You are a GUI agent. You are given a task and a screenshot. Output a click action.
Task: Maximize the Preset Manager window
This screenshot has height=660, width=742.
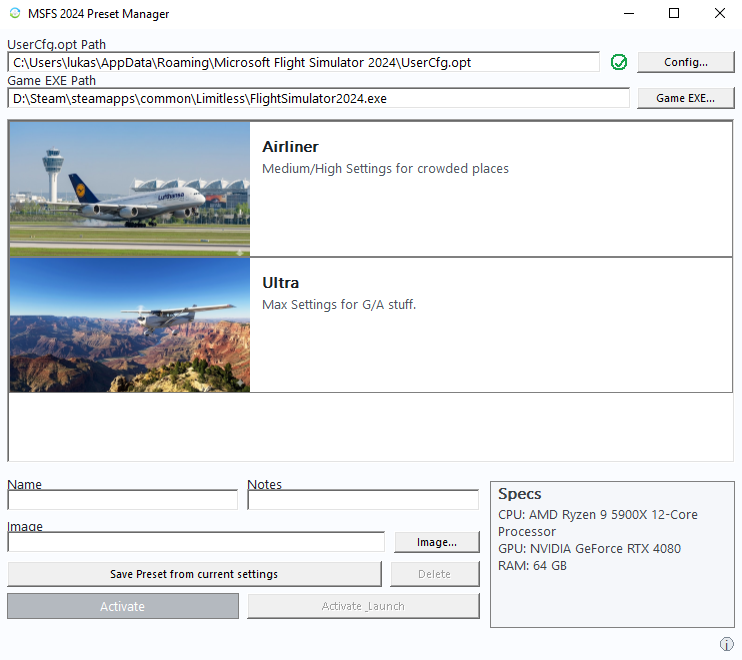point(674,14)
